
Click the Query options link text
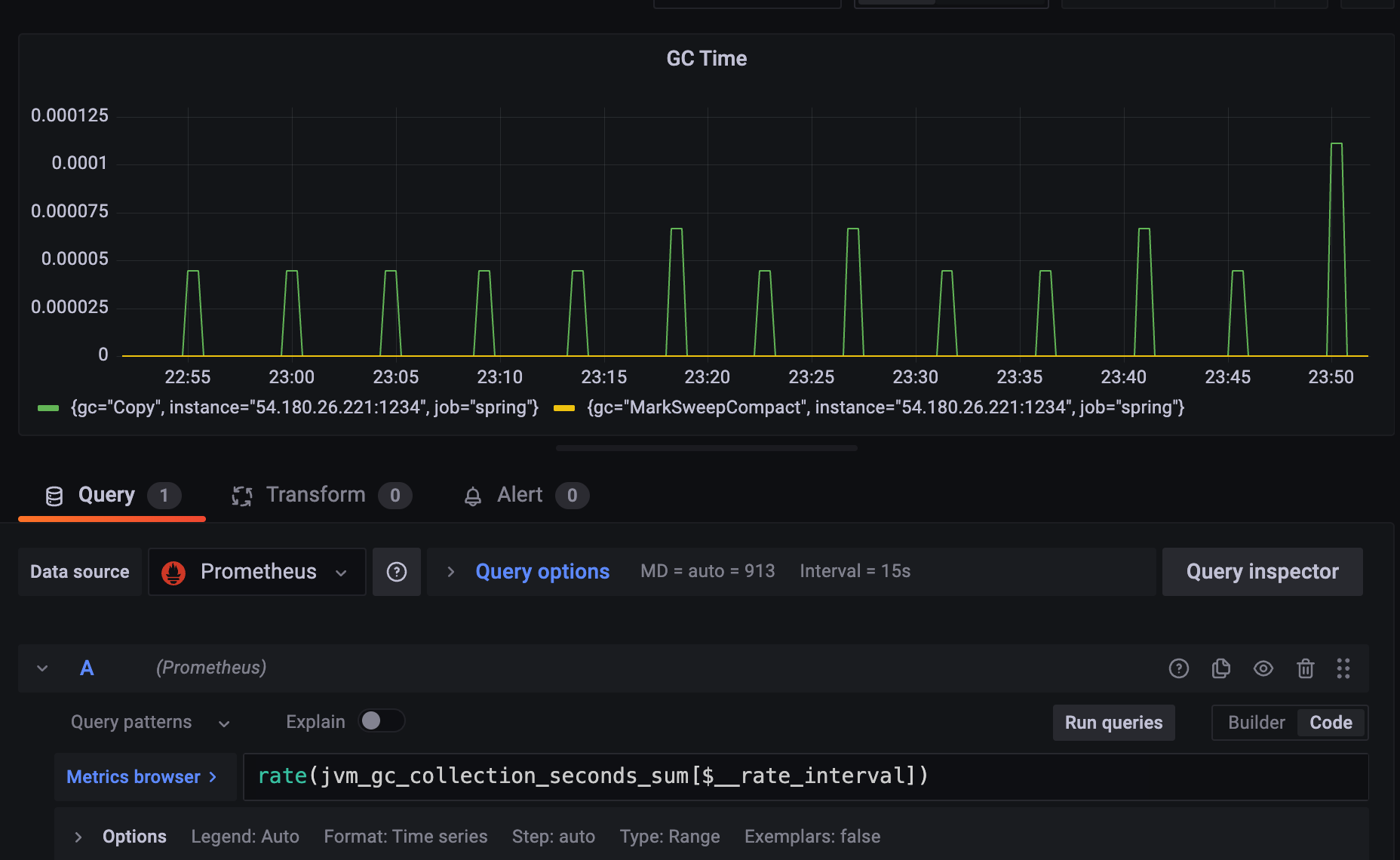click(542, 572)
